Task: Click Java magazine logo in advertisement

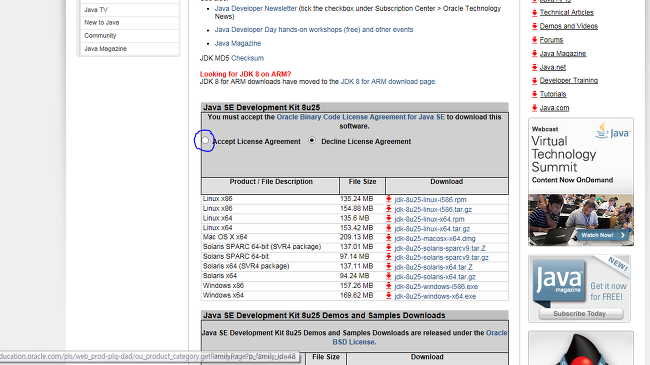Action: [560, 281]
